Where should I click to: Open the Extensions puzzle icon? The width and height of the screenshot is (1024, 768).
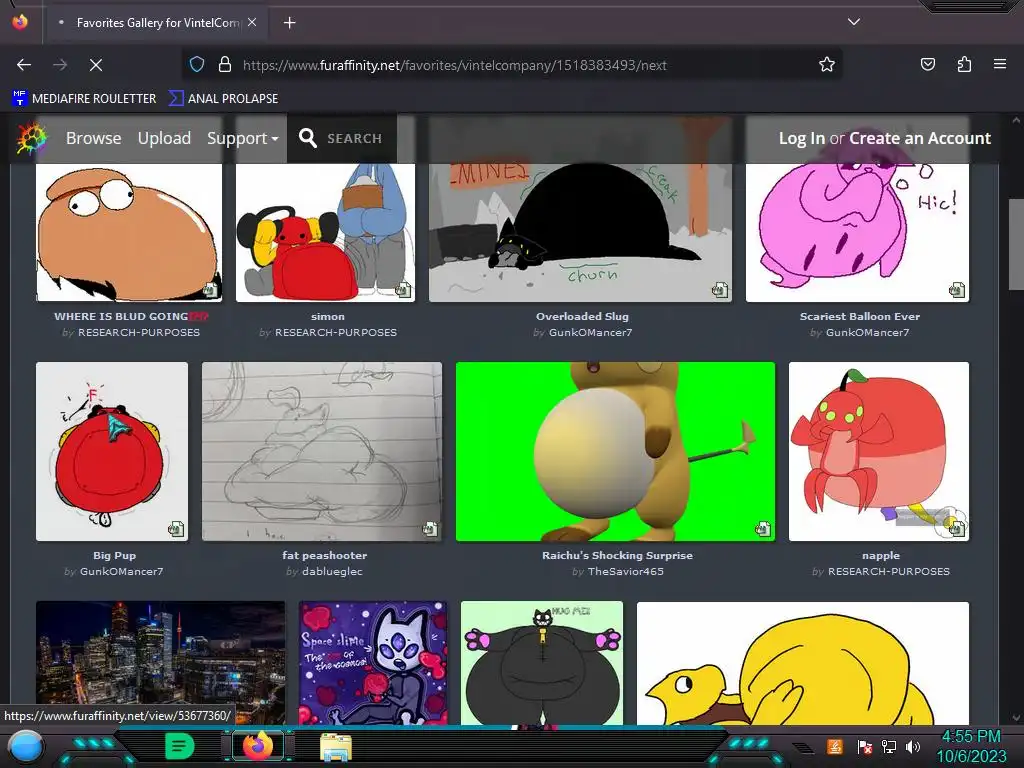(964, 64)
